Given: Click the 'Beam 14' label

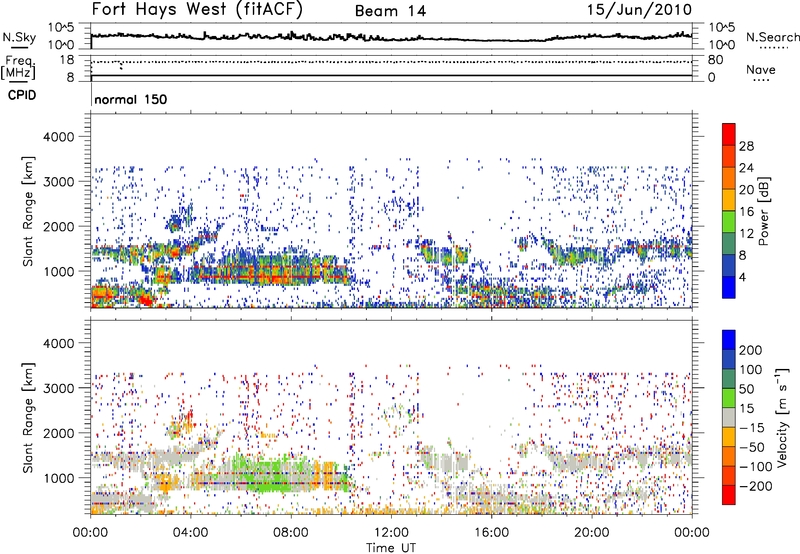Looking at the screenshot, I should (x=390, y=11).
